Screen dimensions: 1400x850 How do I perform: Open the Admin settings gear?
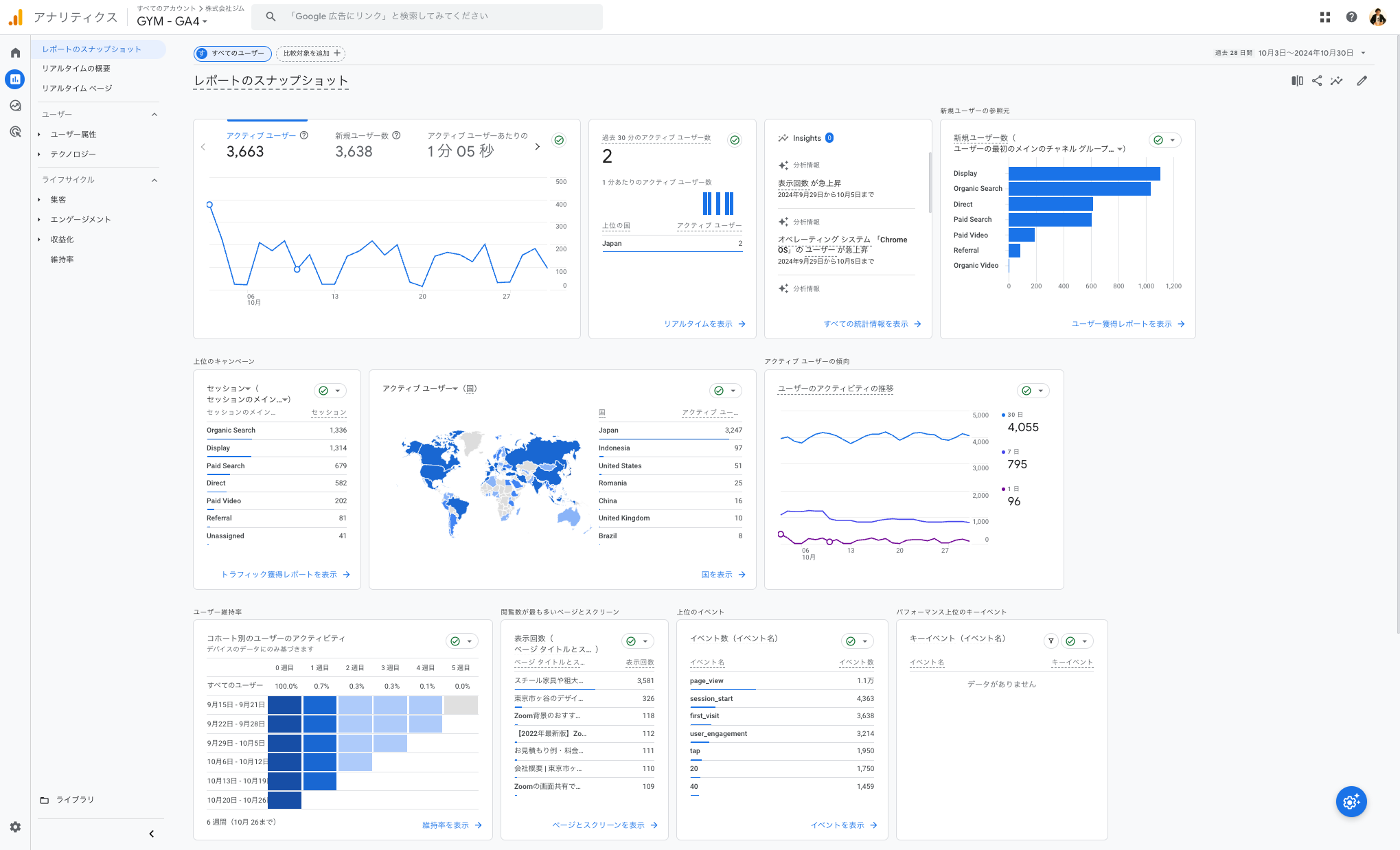pos(15,827)
